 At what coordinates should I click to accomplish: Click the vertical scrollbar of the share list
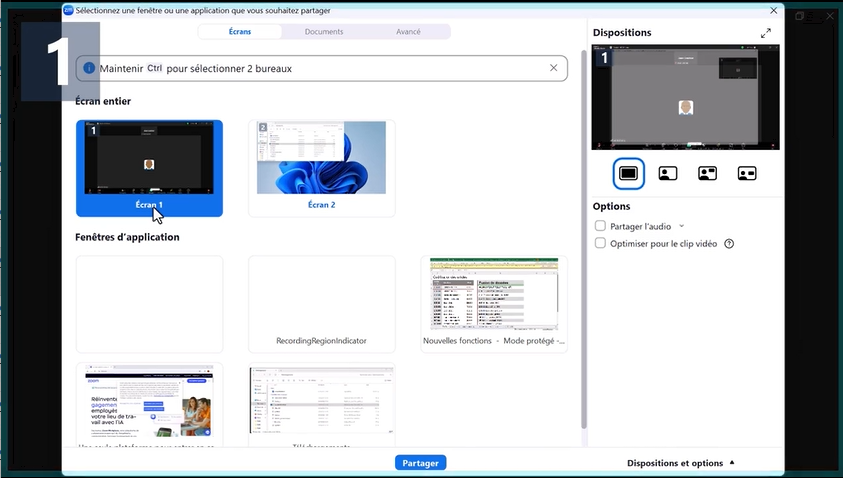(x=584, y=239)
